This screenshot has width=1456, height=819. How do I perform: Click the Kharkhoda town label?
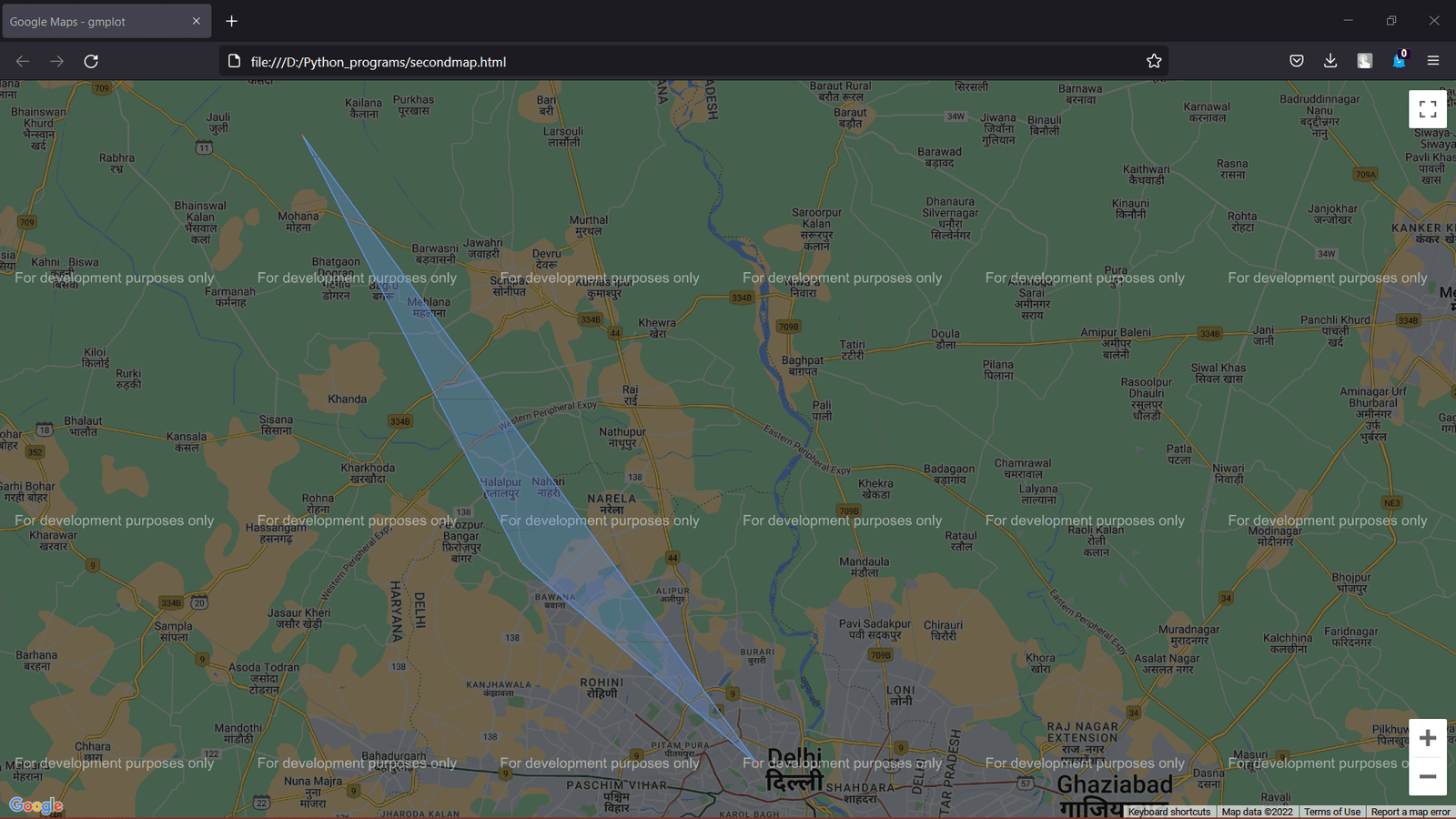point(368,473)
